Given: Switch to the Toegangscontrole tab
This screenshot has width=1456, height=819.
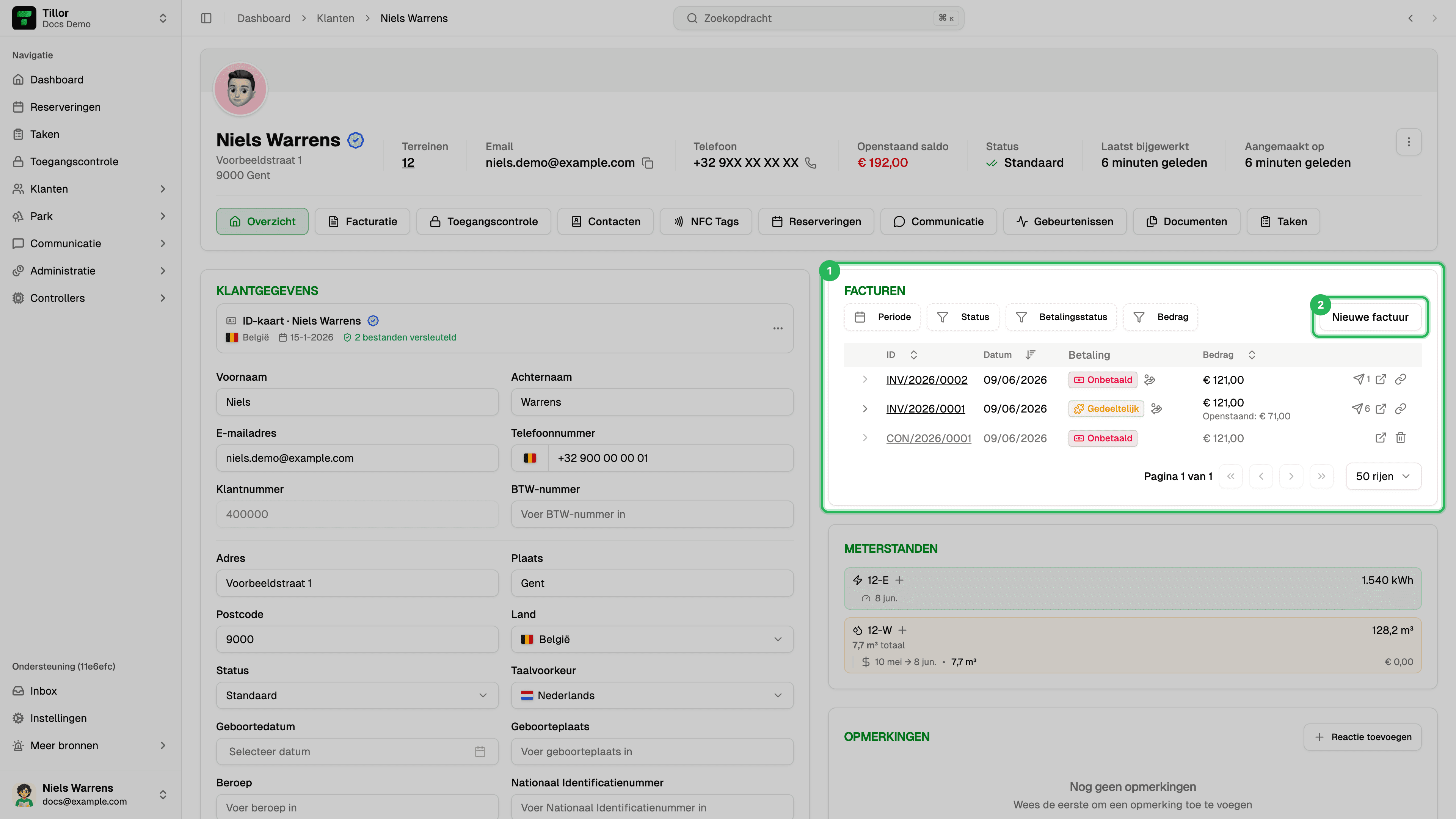Looking at the screenshot, I should click(483, 221).
